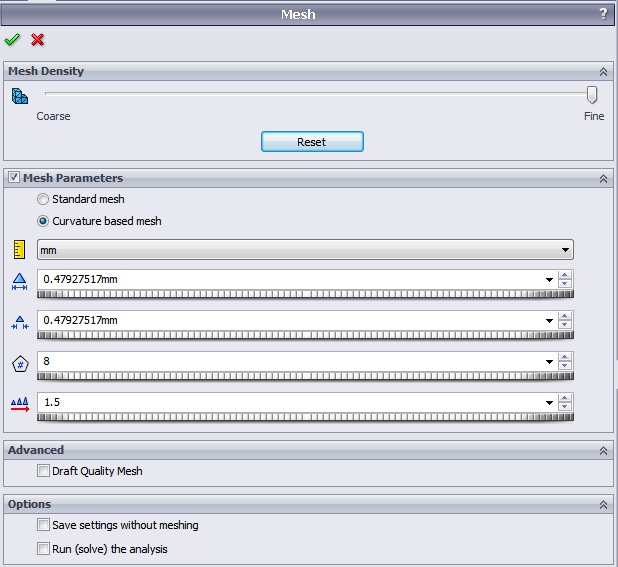The width and height of the screenshot is (618, 567).
Task: Click the Coarse label
Action: click(x=53, y=116)
